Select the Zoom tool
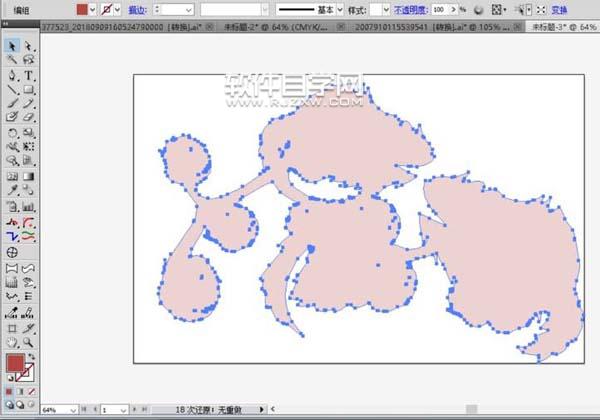Viewport: 600px width, 420px height. pos(28,342)
